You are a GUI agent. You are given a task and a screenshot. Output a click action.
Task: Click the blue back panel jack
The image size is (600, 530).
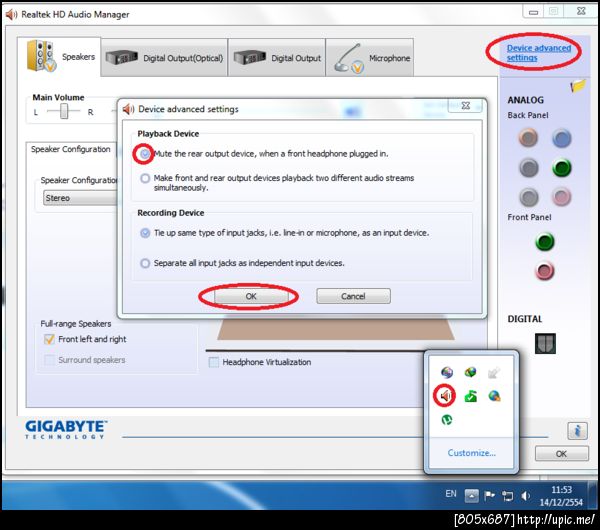click(x=561, y=138)
